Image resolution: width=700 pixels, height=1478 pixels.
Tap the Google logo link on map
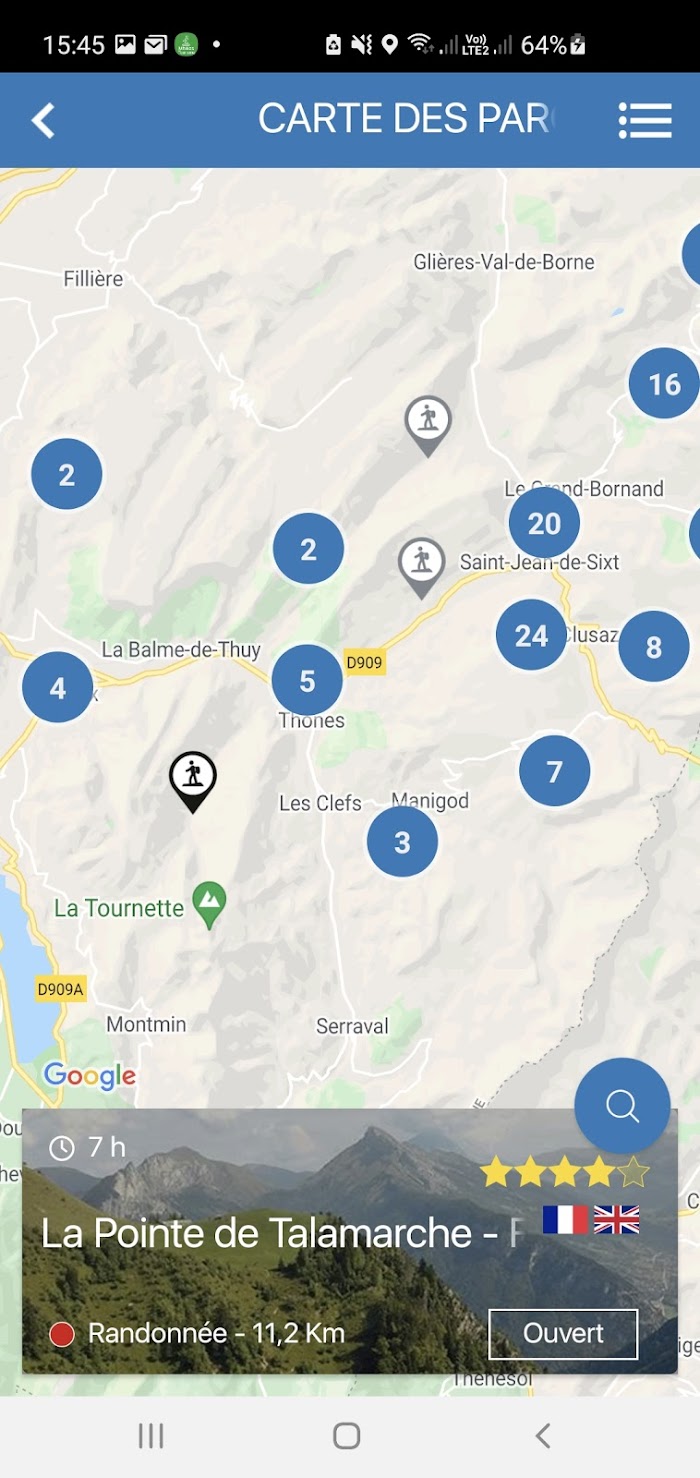pos(89,1076)
